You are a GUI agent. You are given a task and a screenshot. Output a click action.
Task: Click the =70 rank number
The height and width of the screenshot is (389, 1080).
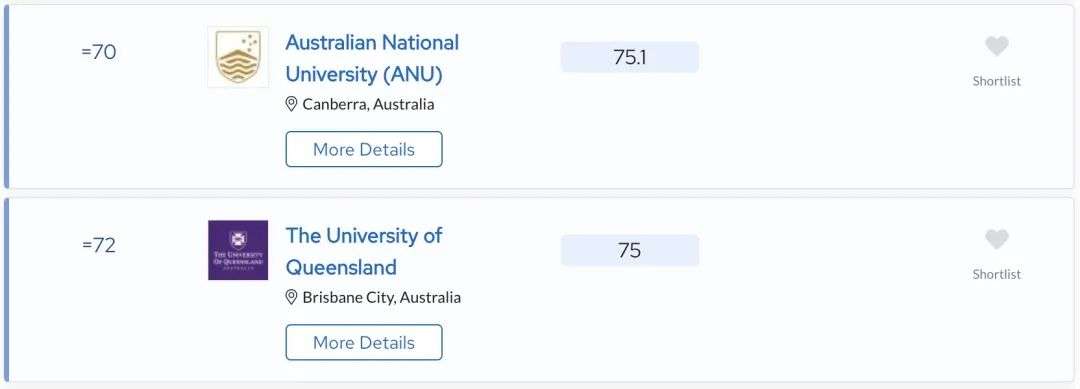click(x=98, y=52)
